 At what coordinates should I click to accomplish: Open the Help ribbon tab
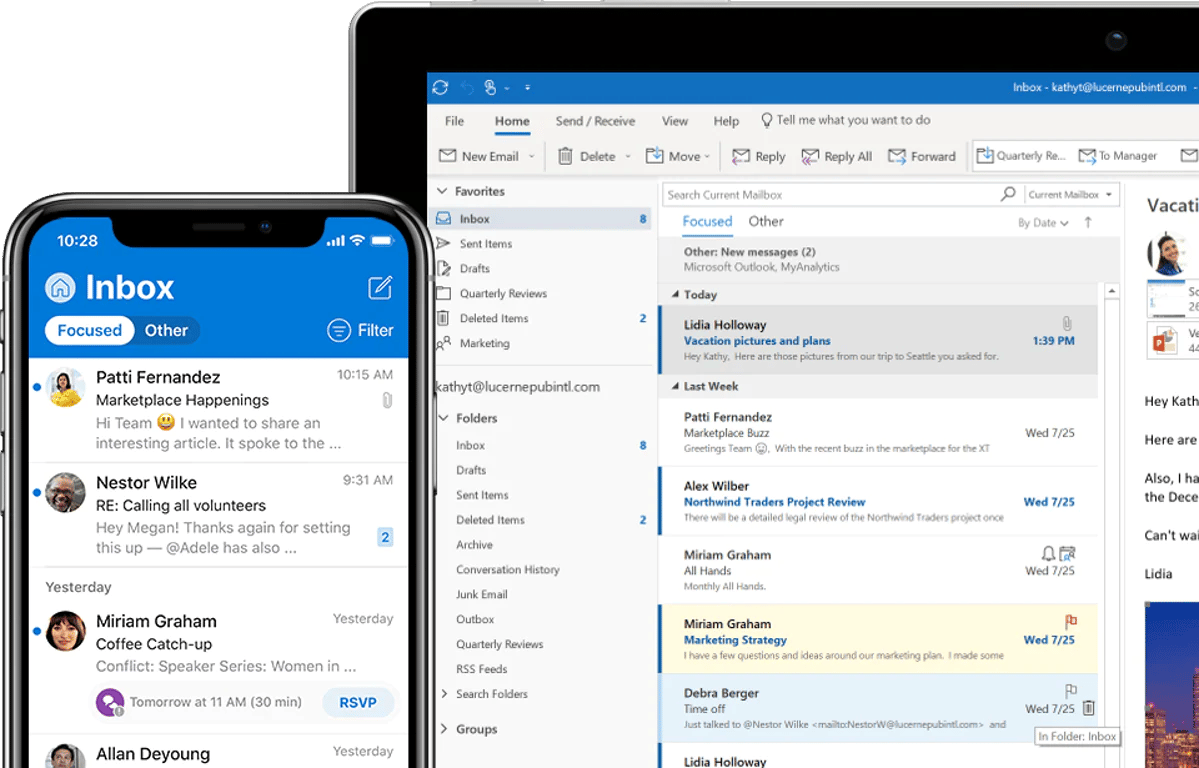726,121
